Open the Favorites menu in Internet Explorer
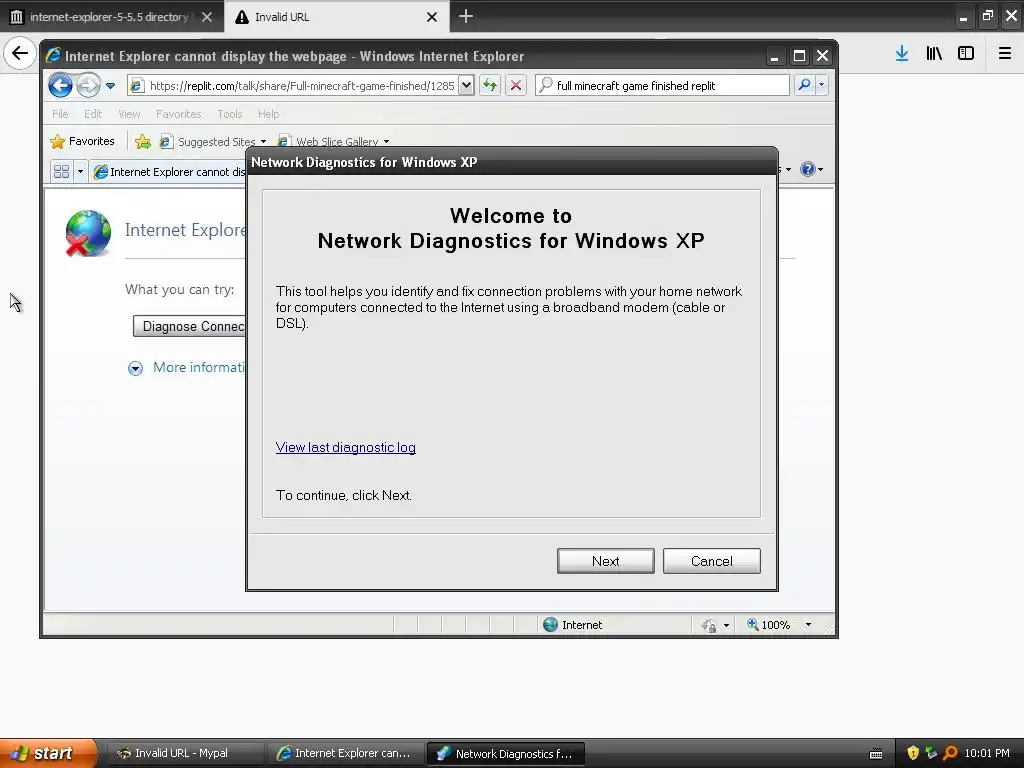The width and height of the screenshot is (1024, 768). point(178,114)
